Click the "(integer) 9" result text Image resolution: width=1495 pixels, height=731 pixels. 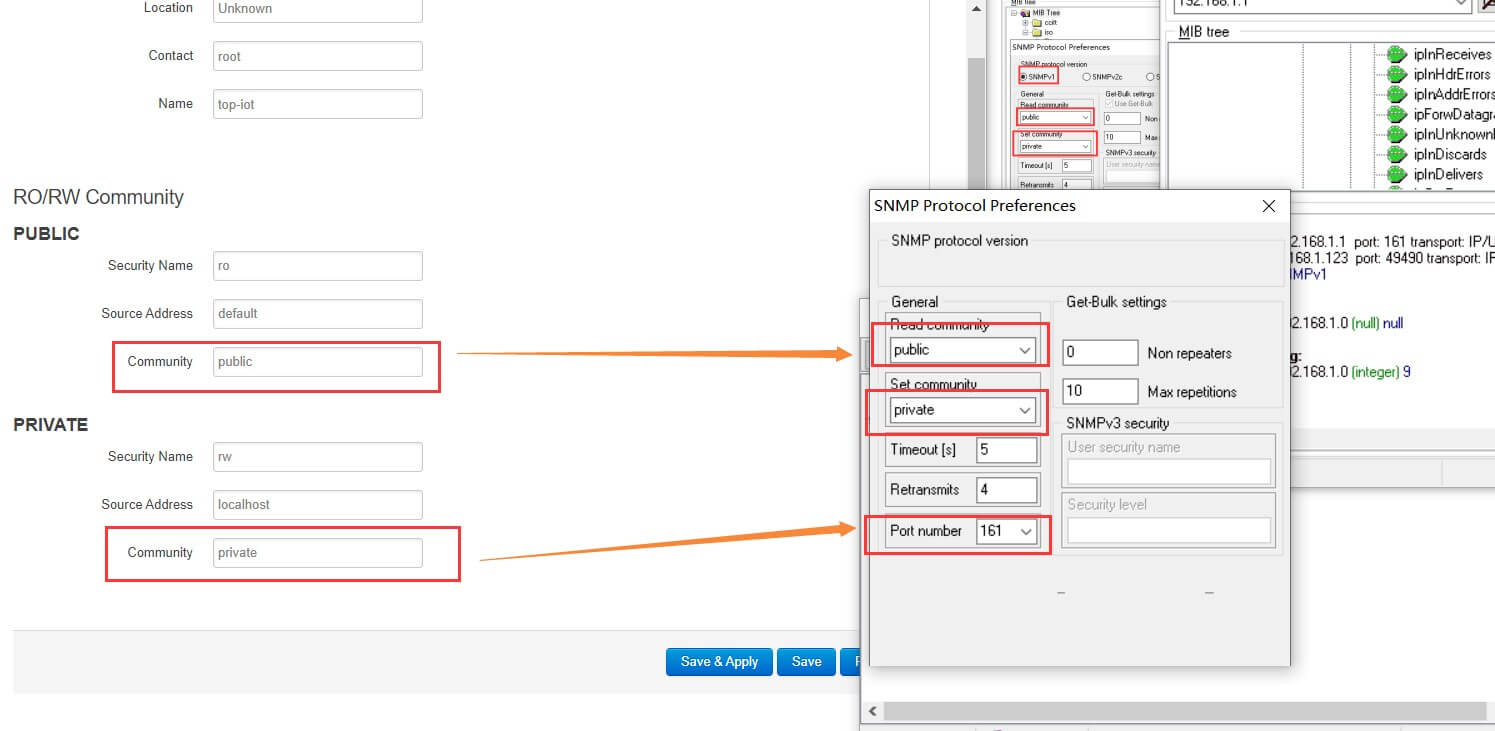click(x=1381, y=372)
